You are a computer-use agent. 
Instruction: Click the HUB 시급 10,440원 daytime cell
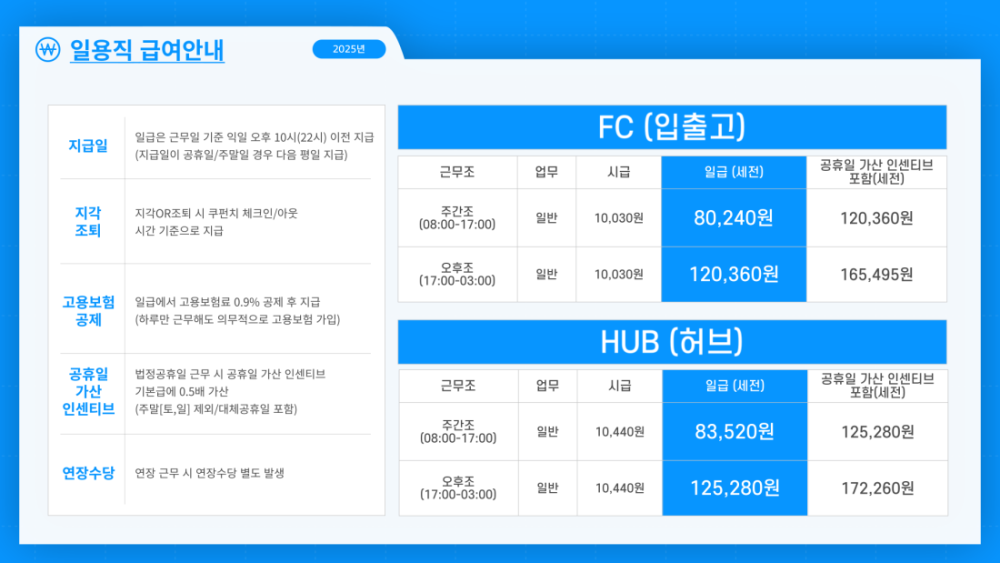point(620,432)
